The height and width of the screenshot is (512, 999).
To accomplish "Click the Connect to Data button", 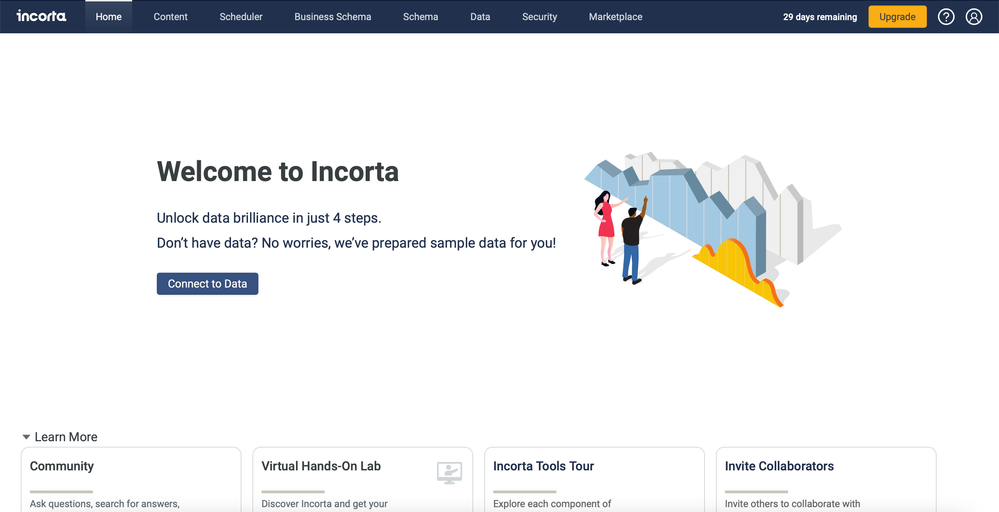I will 208,284.
